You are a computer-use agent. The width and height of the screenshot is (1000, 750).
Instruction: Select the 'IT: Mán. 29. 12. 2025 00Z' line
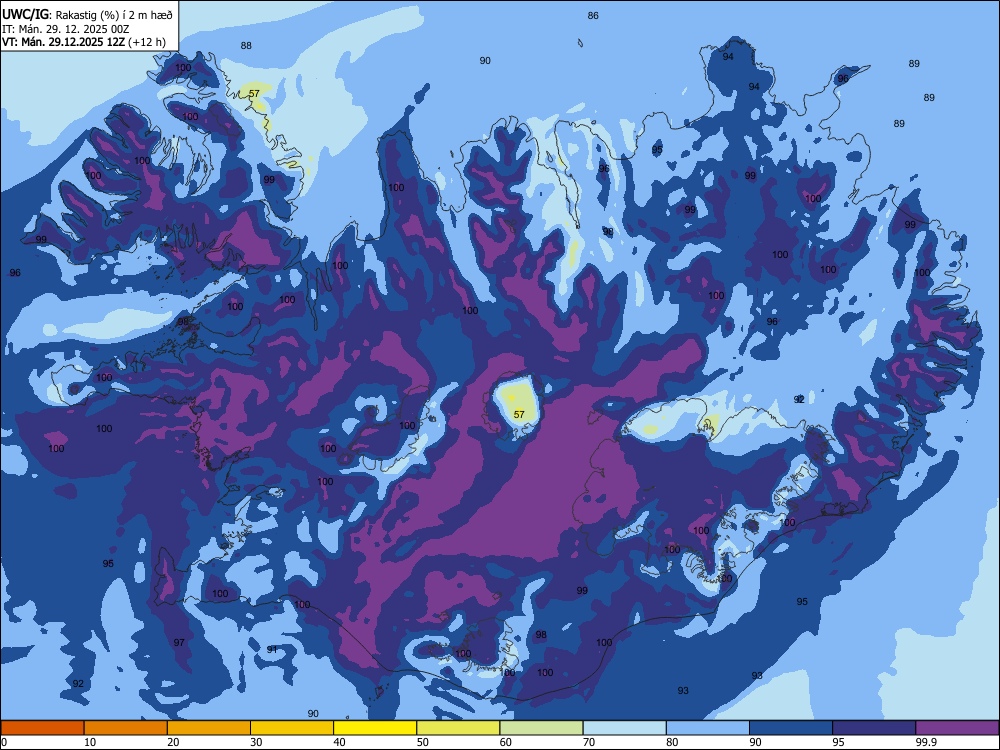(65, 29)
